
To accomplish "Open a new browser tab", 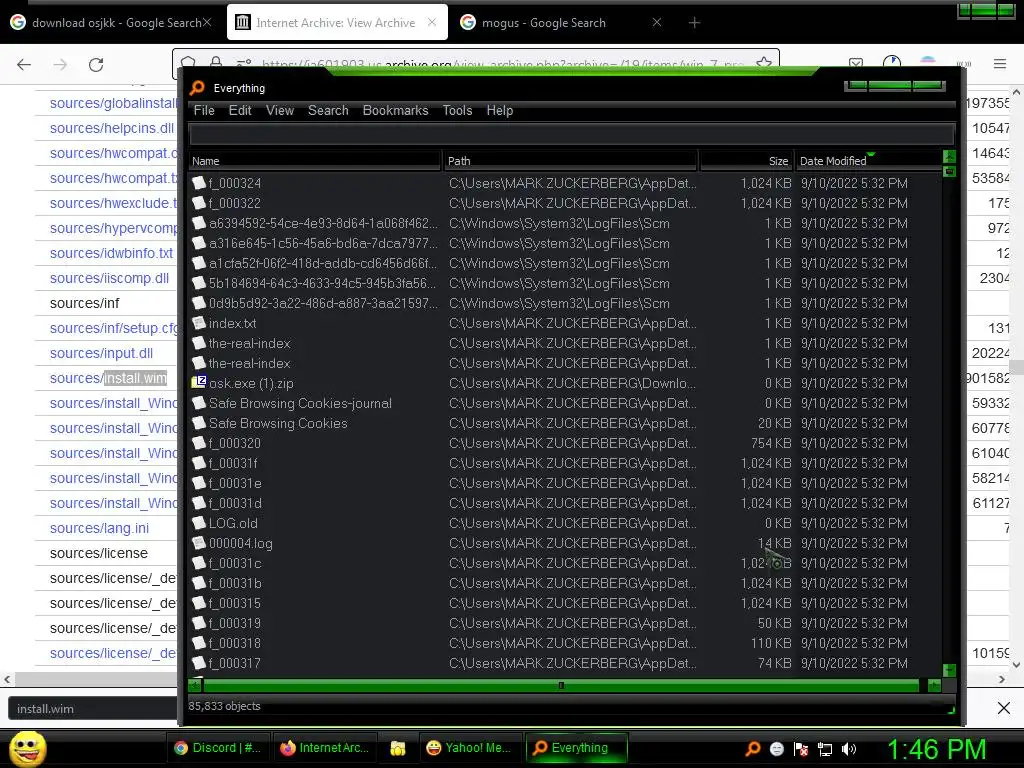I will (x=694, y=23).
